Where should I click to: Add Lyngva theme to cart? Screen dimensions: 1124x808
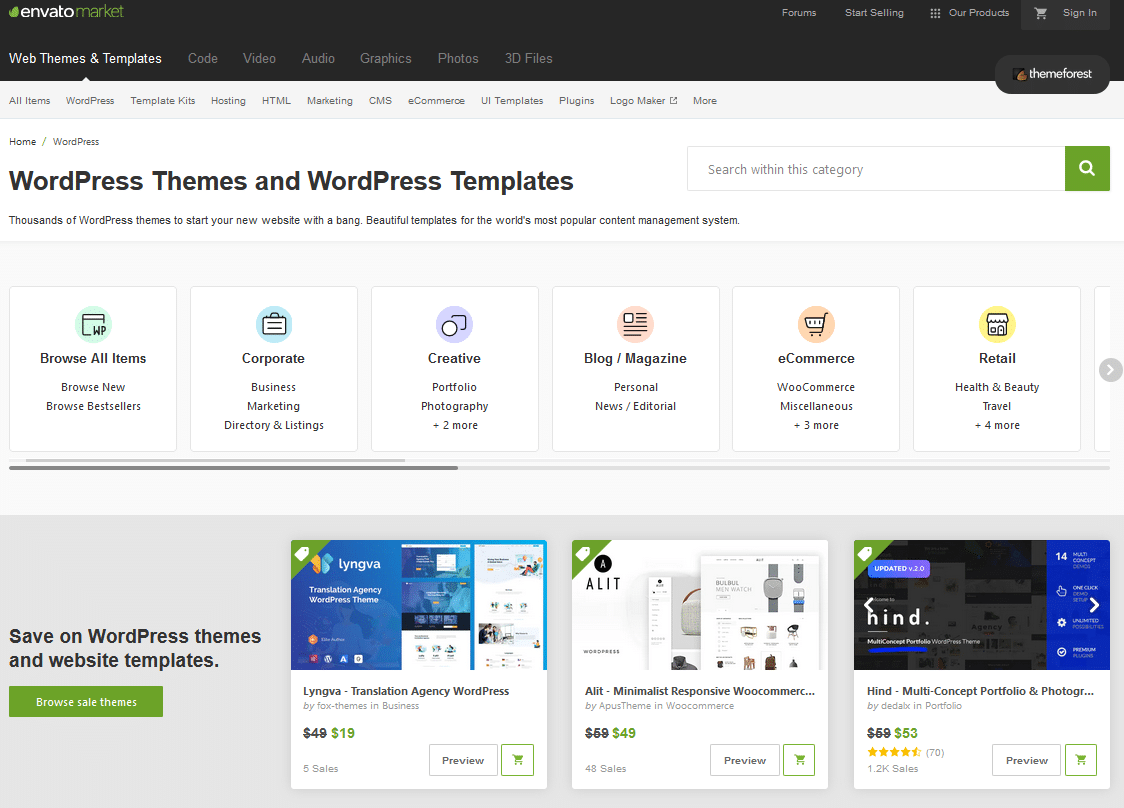click(x=518, y=760)
